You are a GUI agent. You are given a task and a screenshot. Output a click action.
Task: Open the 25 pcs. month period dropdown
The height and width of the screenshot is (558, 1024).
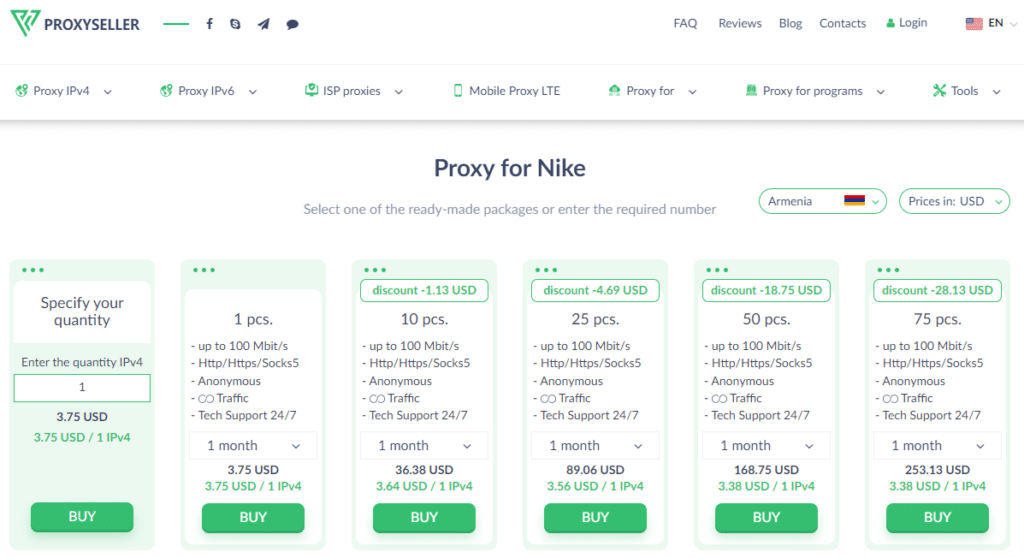[596, 446]
